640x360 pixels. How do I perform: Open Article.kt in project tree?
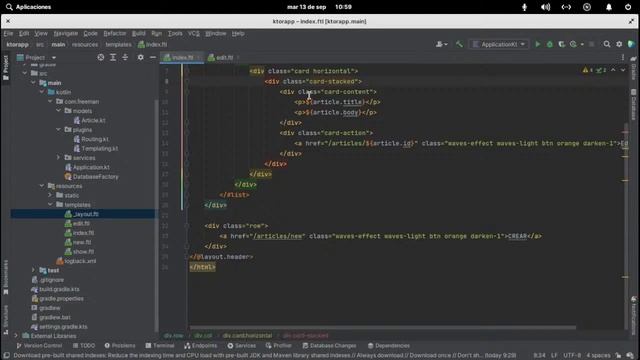click(x=89, y=120)
